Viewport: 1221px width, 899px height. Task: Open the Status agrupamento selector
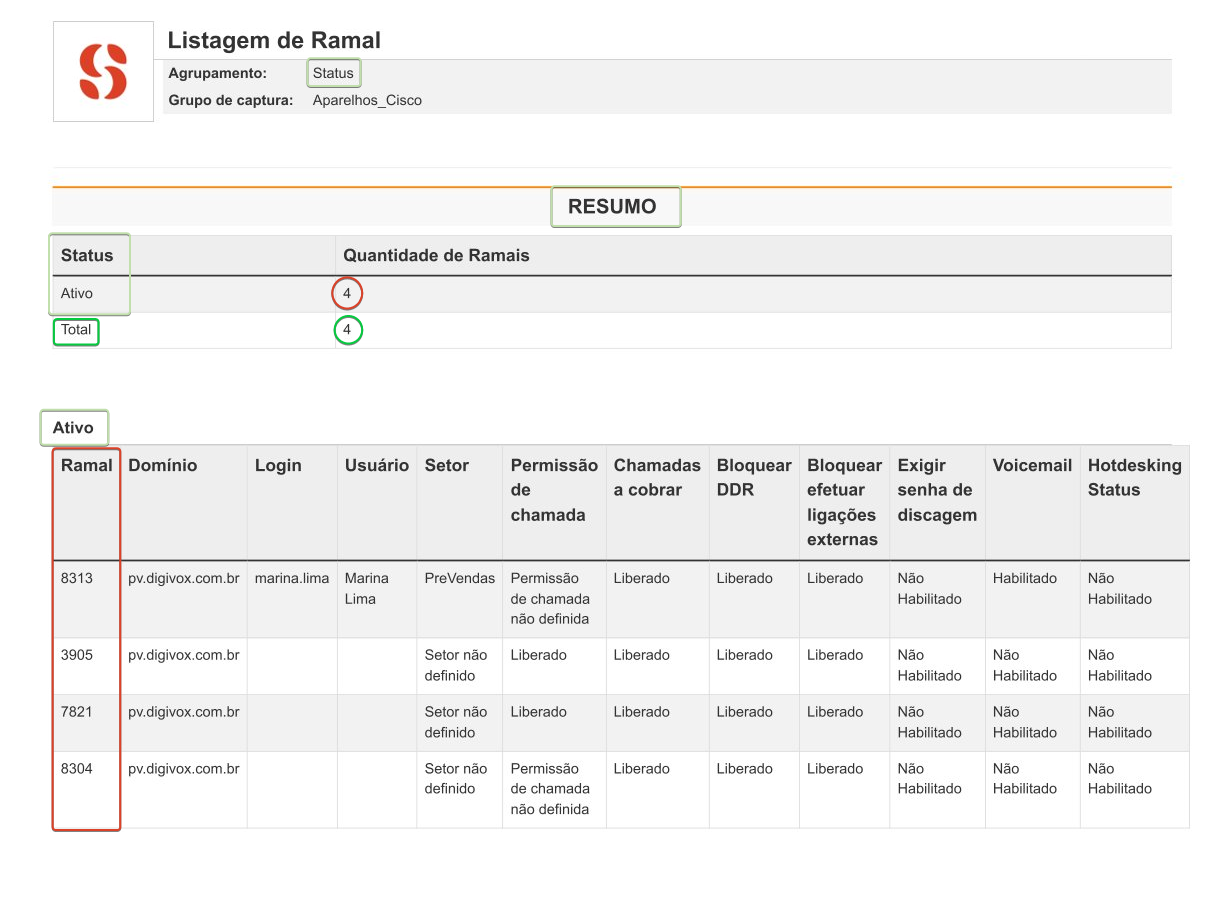tap(333, 72)
